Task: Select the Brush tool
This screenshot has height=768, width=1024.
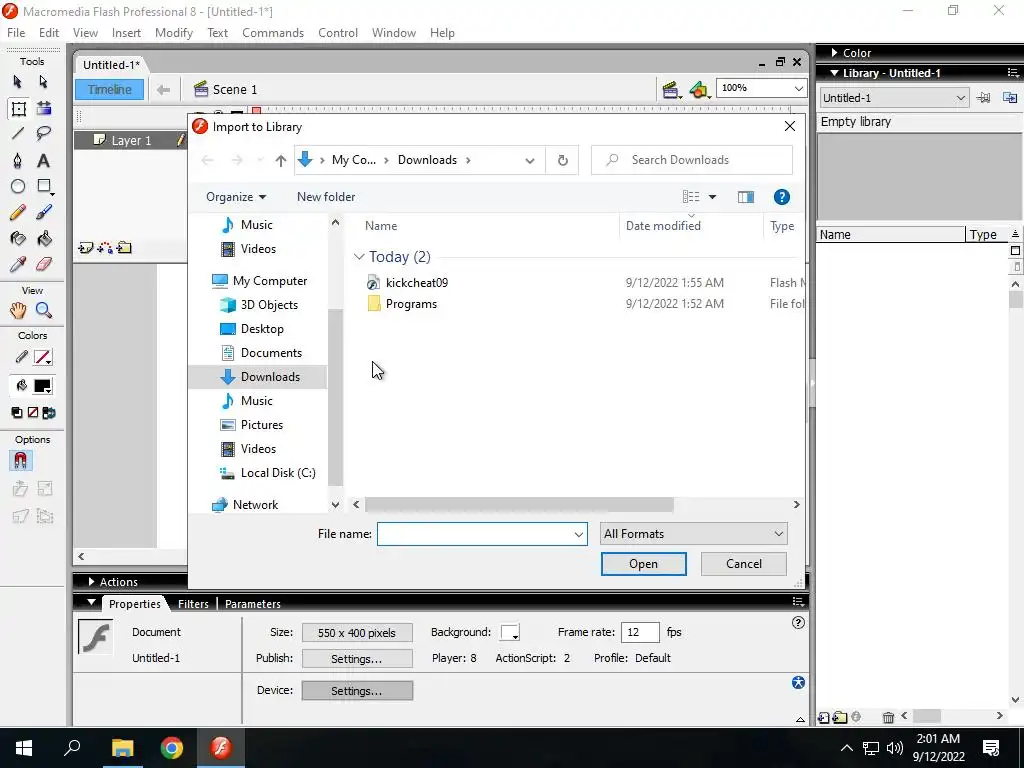Action: coord(44,212)
